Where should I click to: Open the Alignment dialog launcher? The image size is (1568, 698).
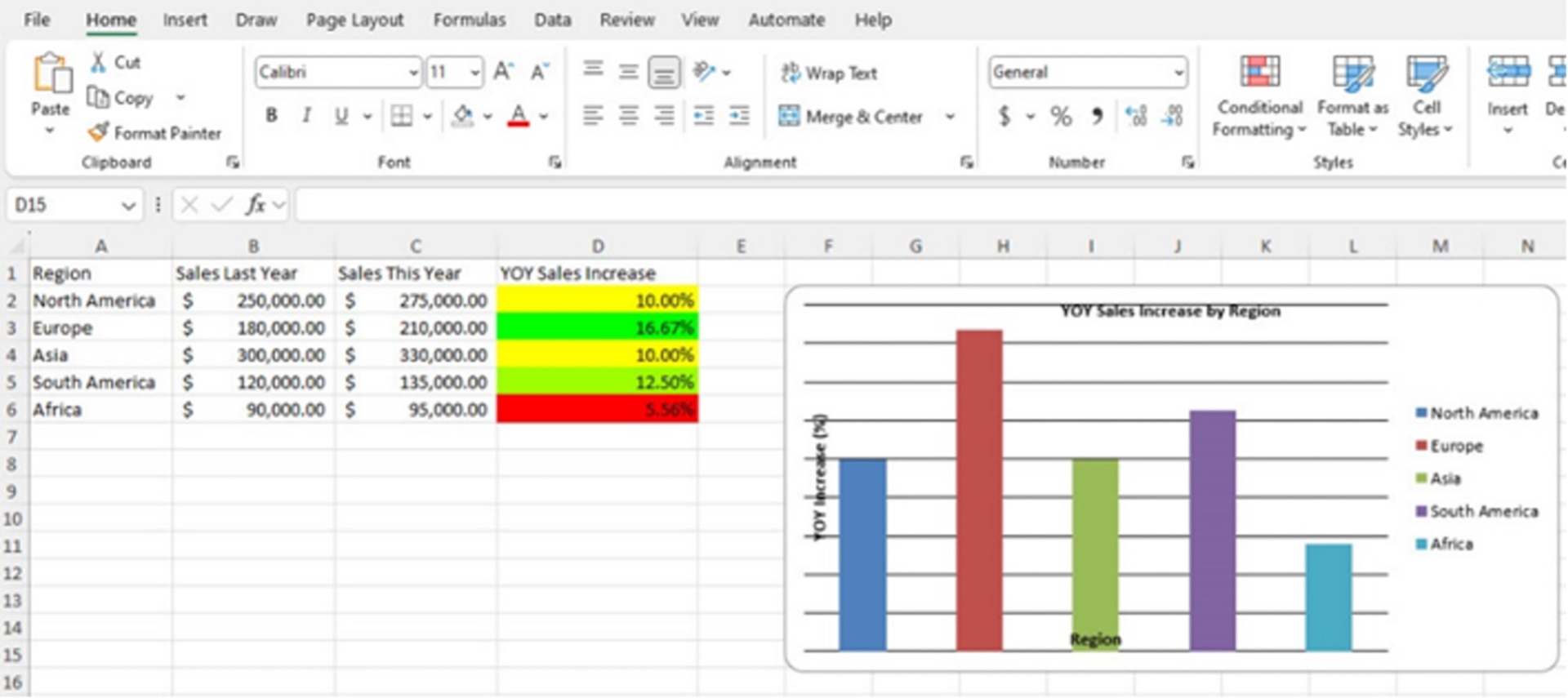tap(967, 162)
